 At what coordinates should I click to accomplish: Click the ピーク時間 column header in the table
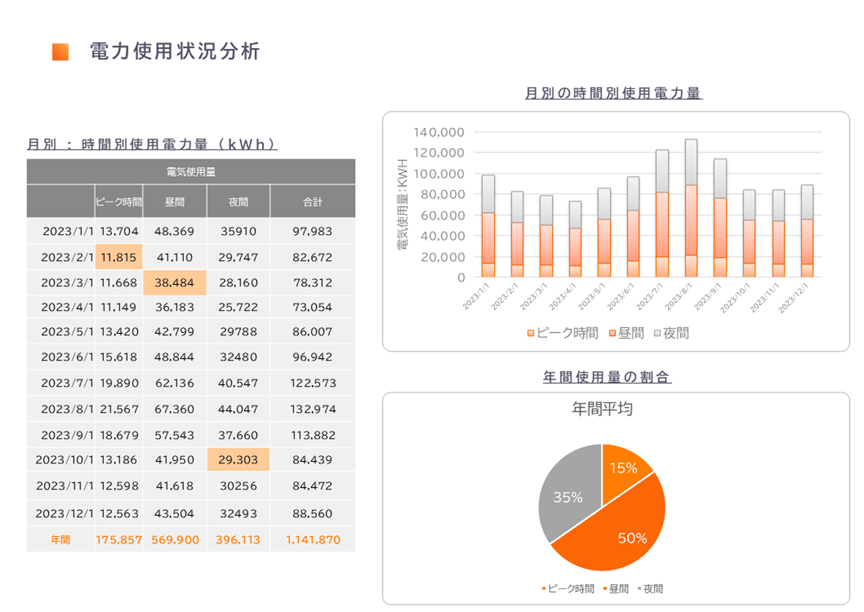pos(119,202)
